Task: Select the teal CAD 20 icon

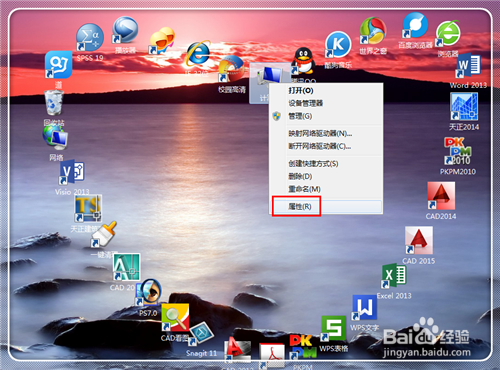Action: (126, 267)
